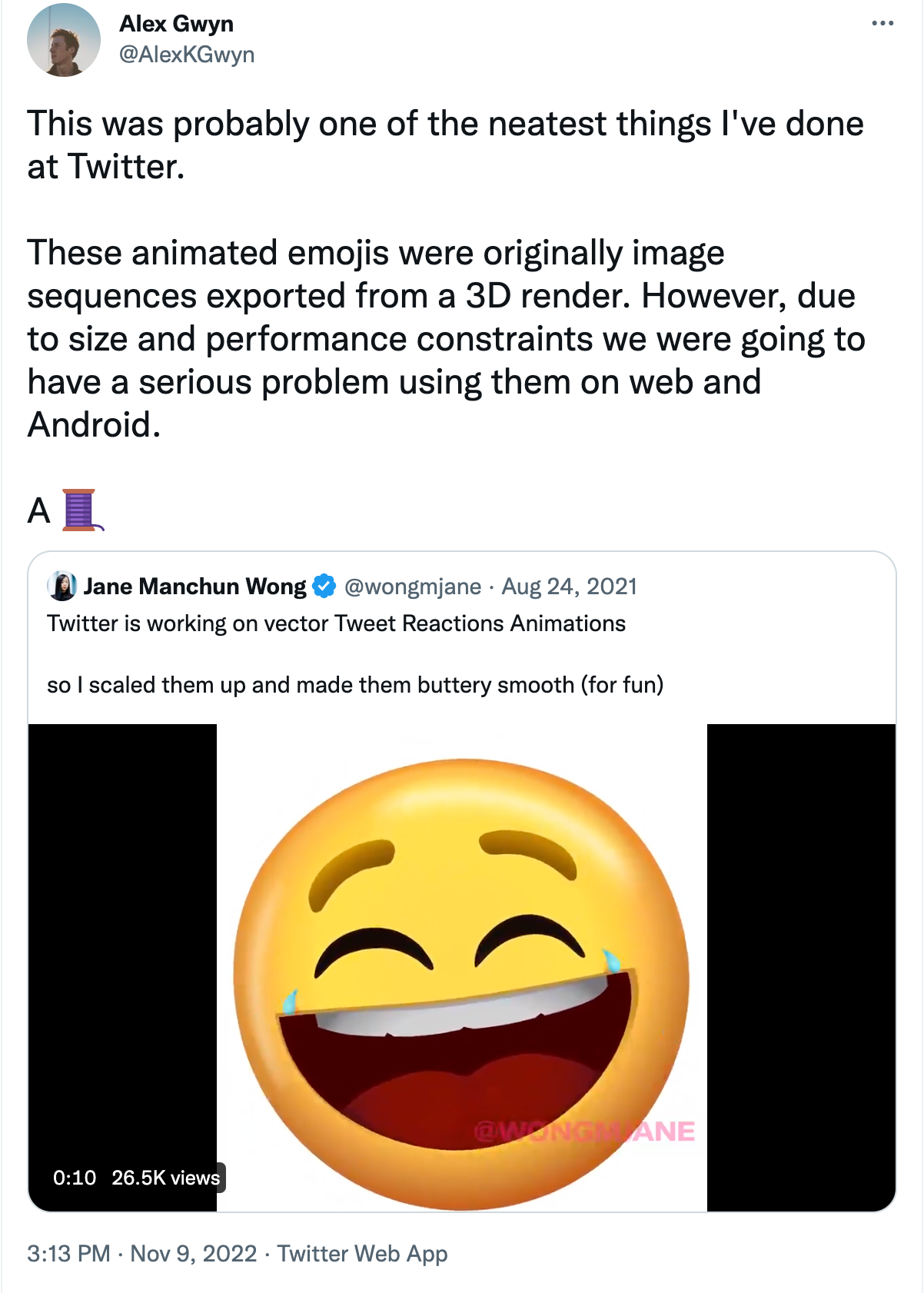Open the Alex Gwyn display name
The height and width of the screenshot is (1293, 924).
[176, 24]
